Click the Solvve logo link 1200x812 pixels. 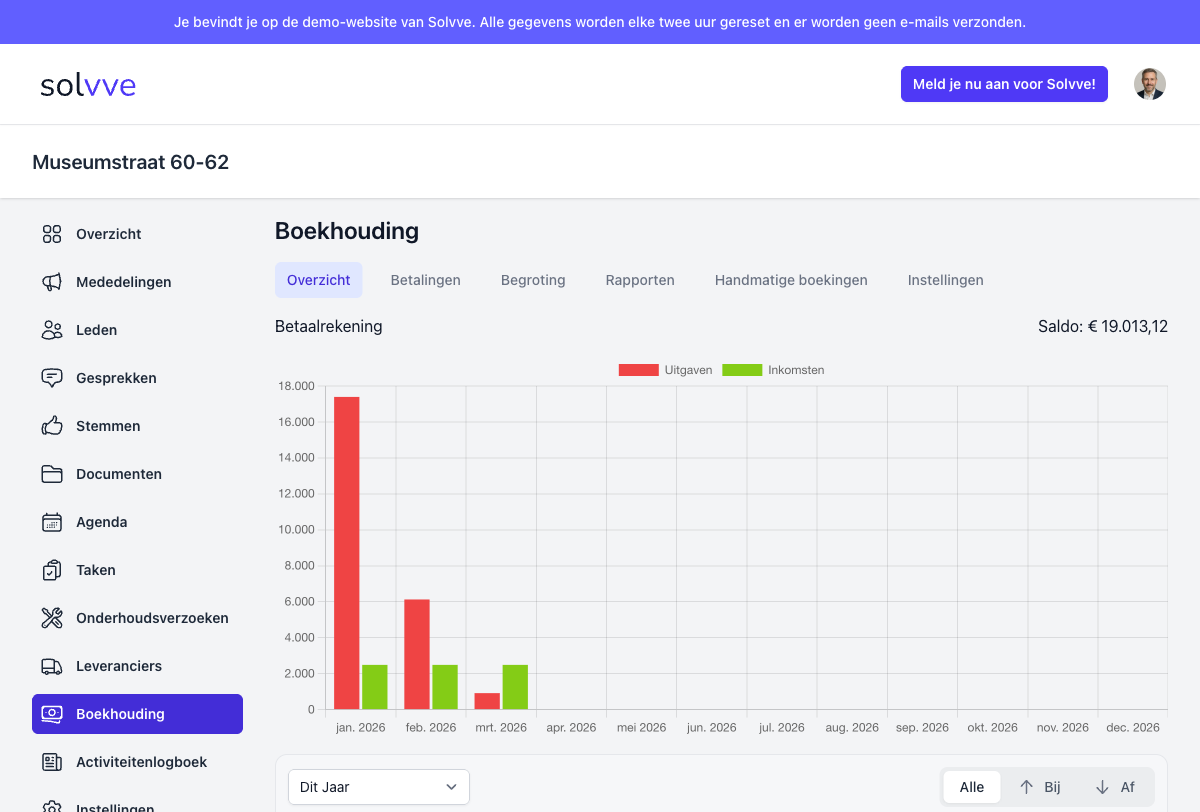[x=88, y=85]
